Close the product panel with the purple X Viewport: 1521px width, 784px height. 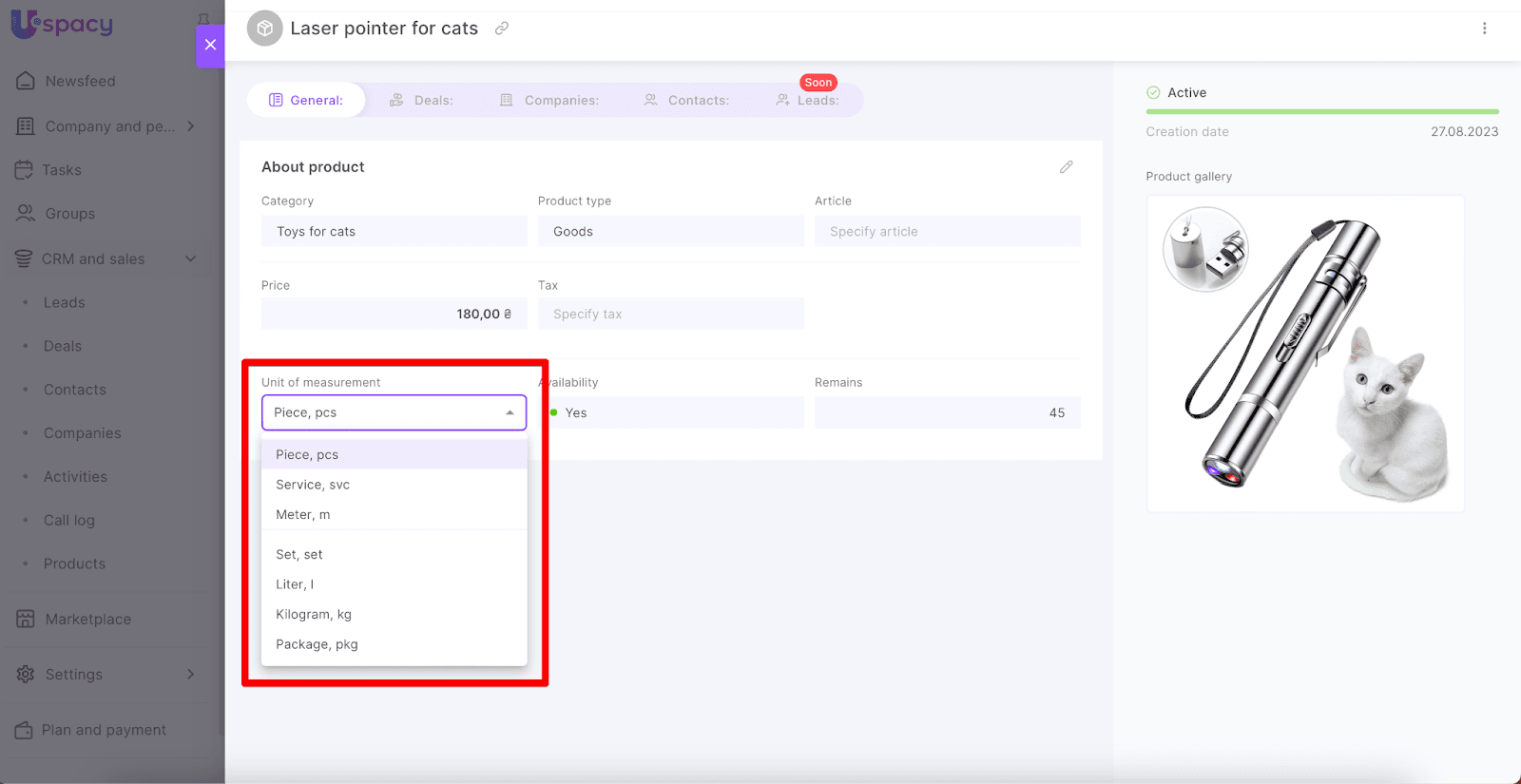click(210, 45)
